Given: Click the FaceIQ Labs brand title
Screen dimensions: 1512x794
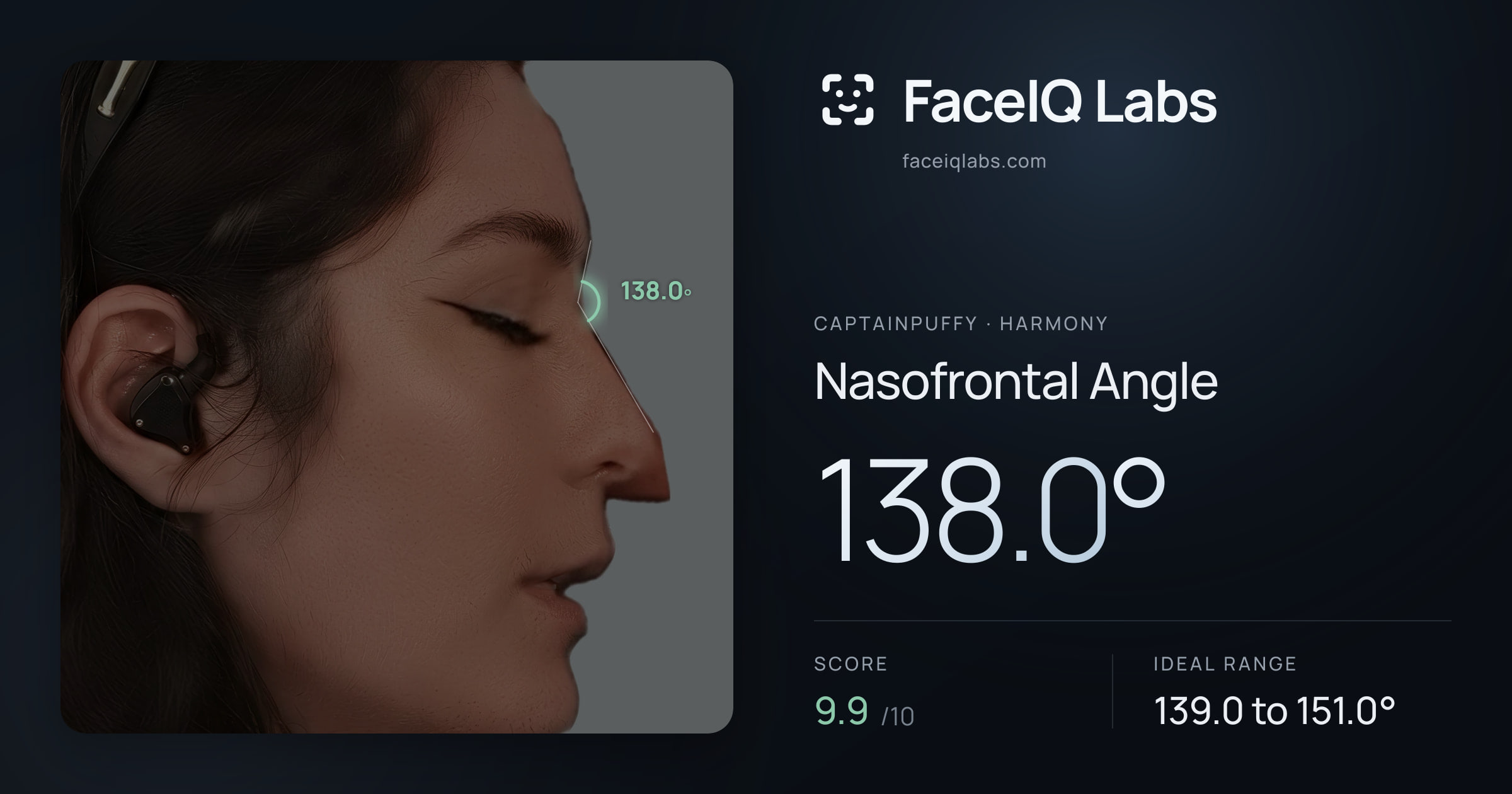Looking at the screenshot, I should point(1060,101).
